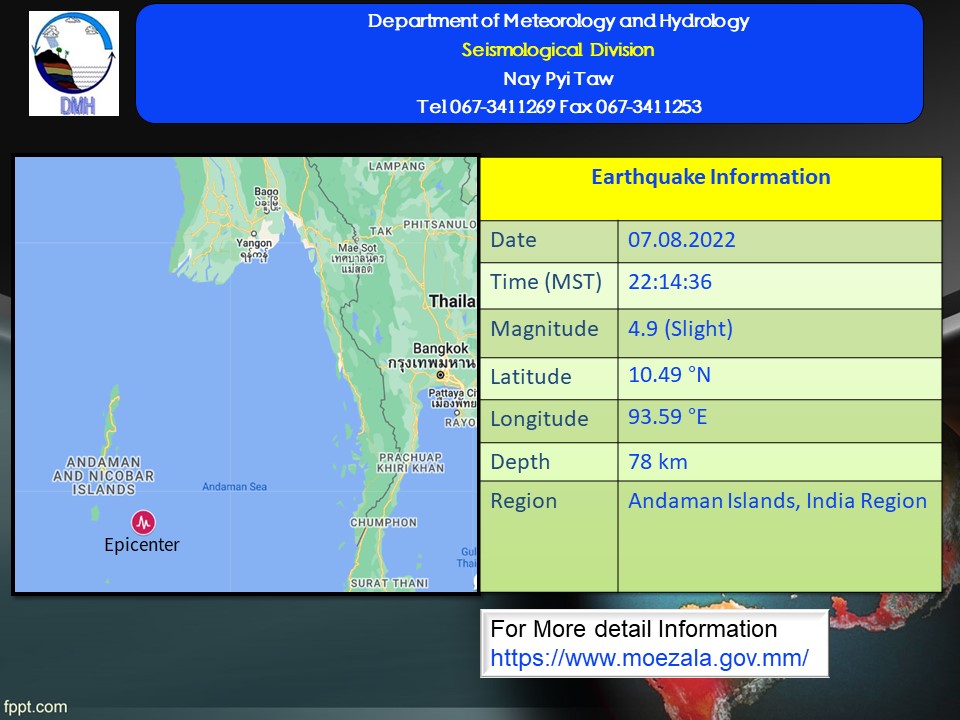This screenshot has height=720, width=960.
Task: Select the latitude value 10.49 °N
Action: [669, 375]
